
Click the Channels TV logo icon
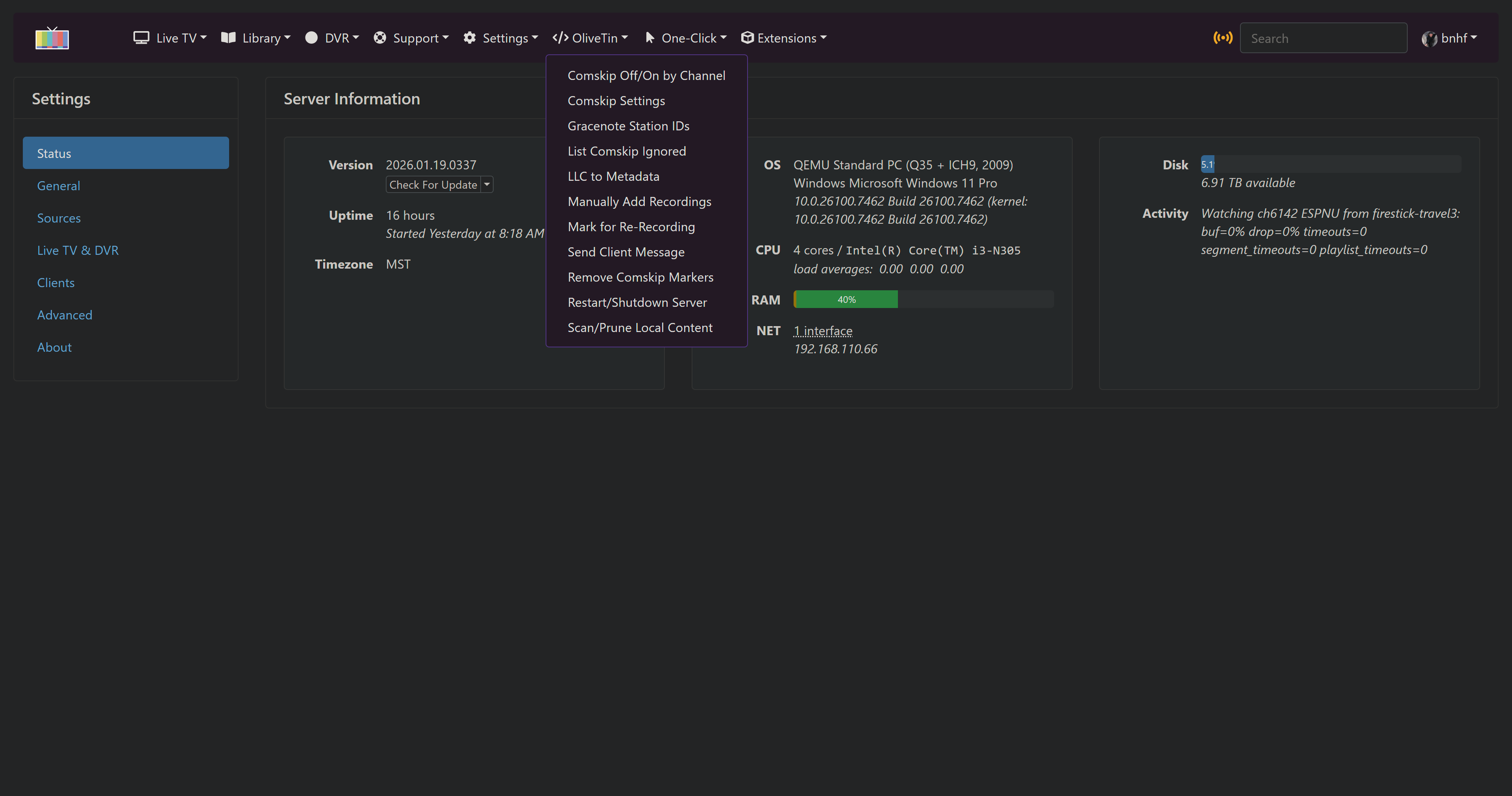pyautogui.click(x=52, y=38)
